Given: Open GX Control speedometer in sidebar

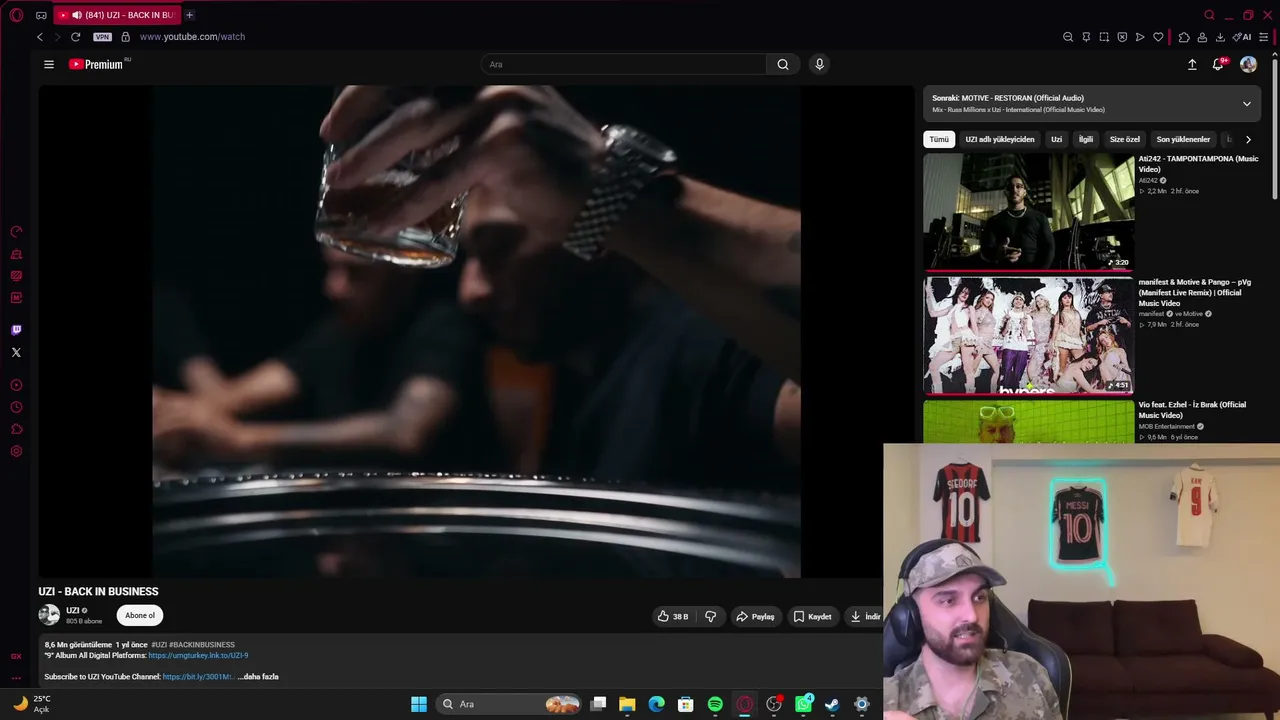Looking at the screenshot, I should point(16,232).
